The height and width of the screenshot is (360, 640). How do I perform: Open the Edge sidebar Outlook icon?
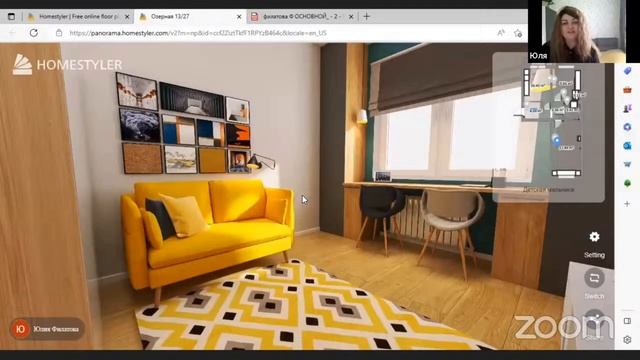point(627,146)
